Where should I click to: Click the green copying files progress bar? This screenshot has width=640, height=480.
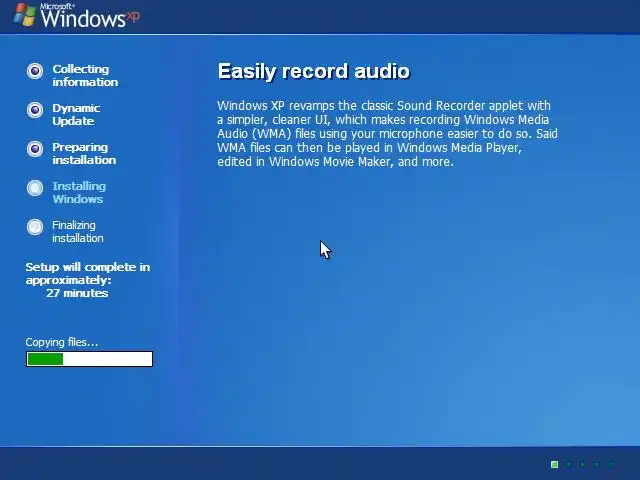click(x=89, y=359)
